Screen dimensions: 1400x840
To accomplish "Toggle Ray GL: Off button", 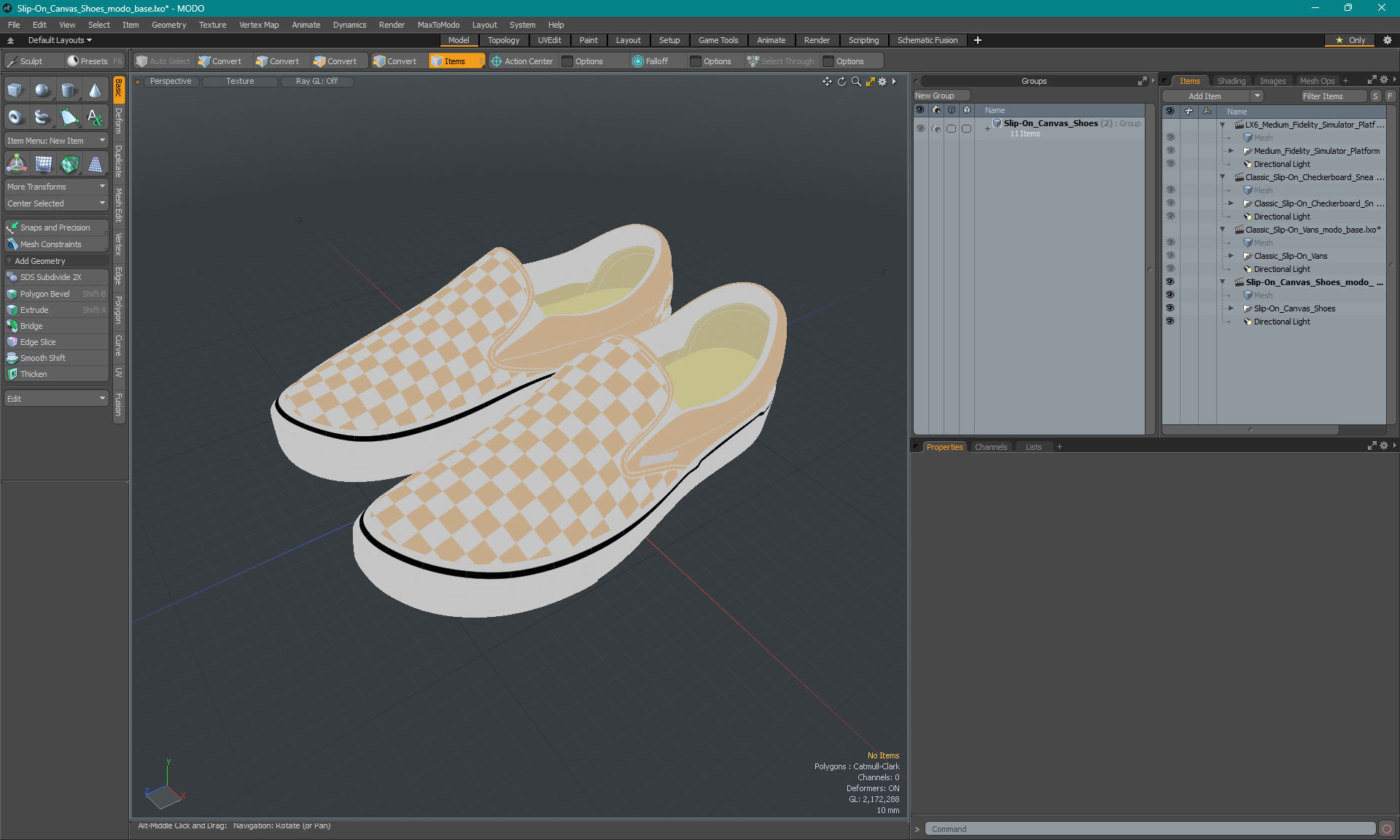I will click(316, 81).
